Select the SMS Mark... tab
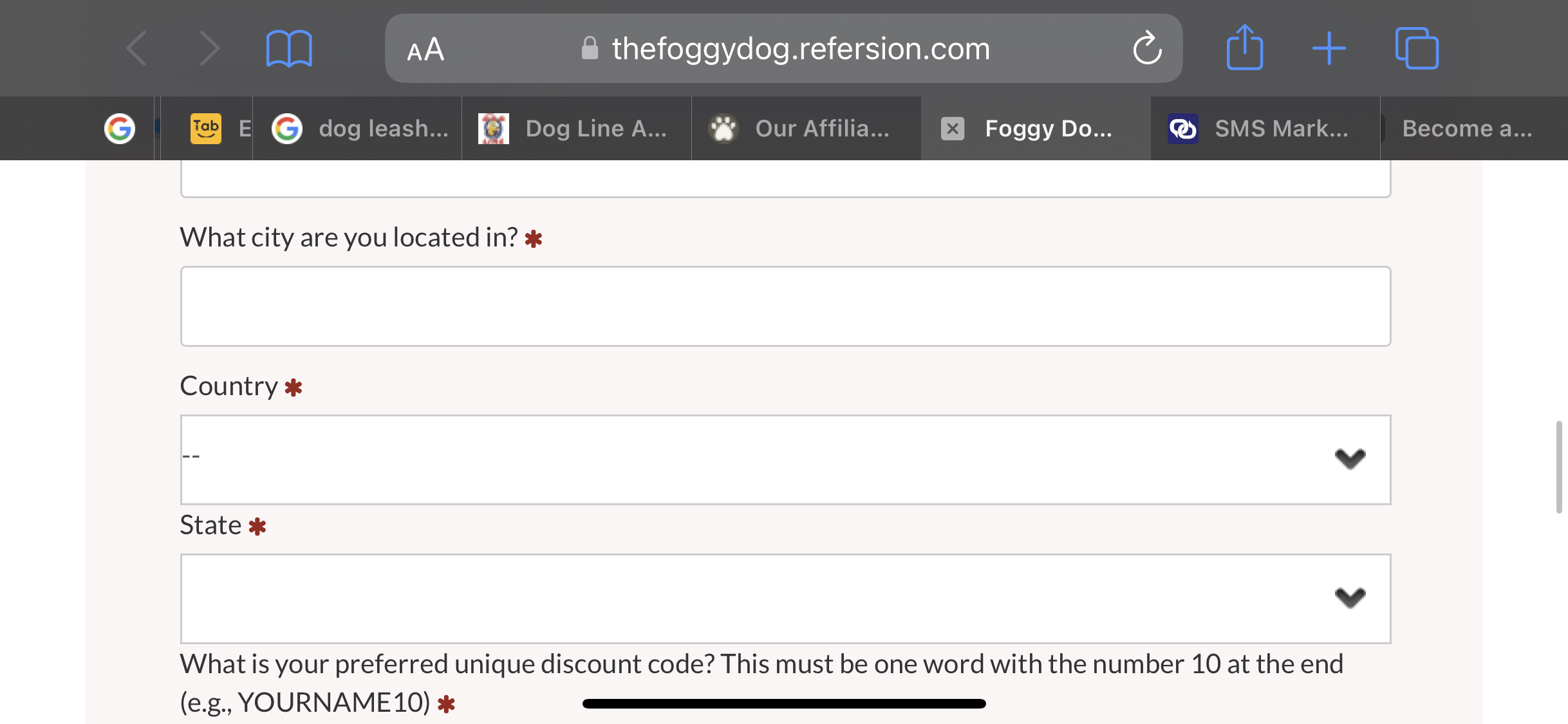The image size is (1568, 724). pyautogui.click(x=1265, y=129)
